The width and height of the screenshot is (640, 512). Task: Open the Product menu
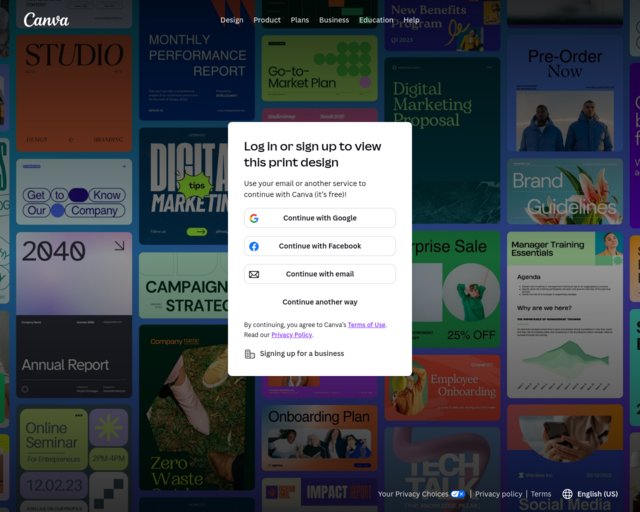[267, 20]
